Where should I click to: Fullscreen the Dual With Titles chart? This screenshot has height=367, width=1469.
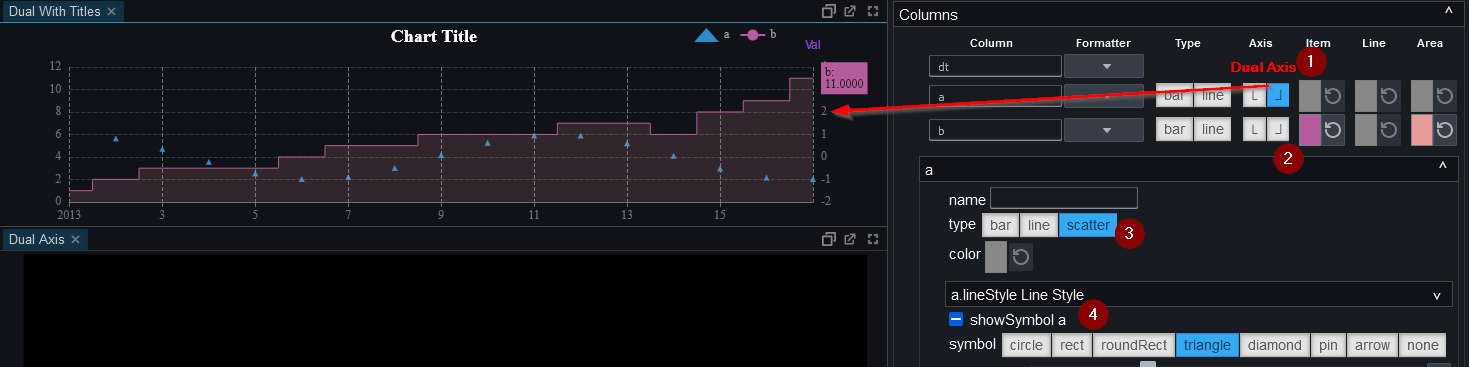click(x=873, y=12)
